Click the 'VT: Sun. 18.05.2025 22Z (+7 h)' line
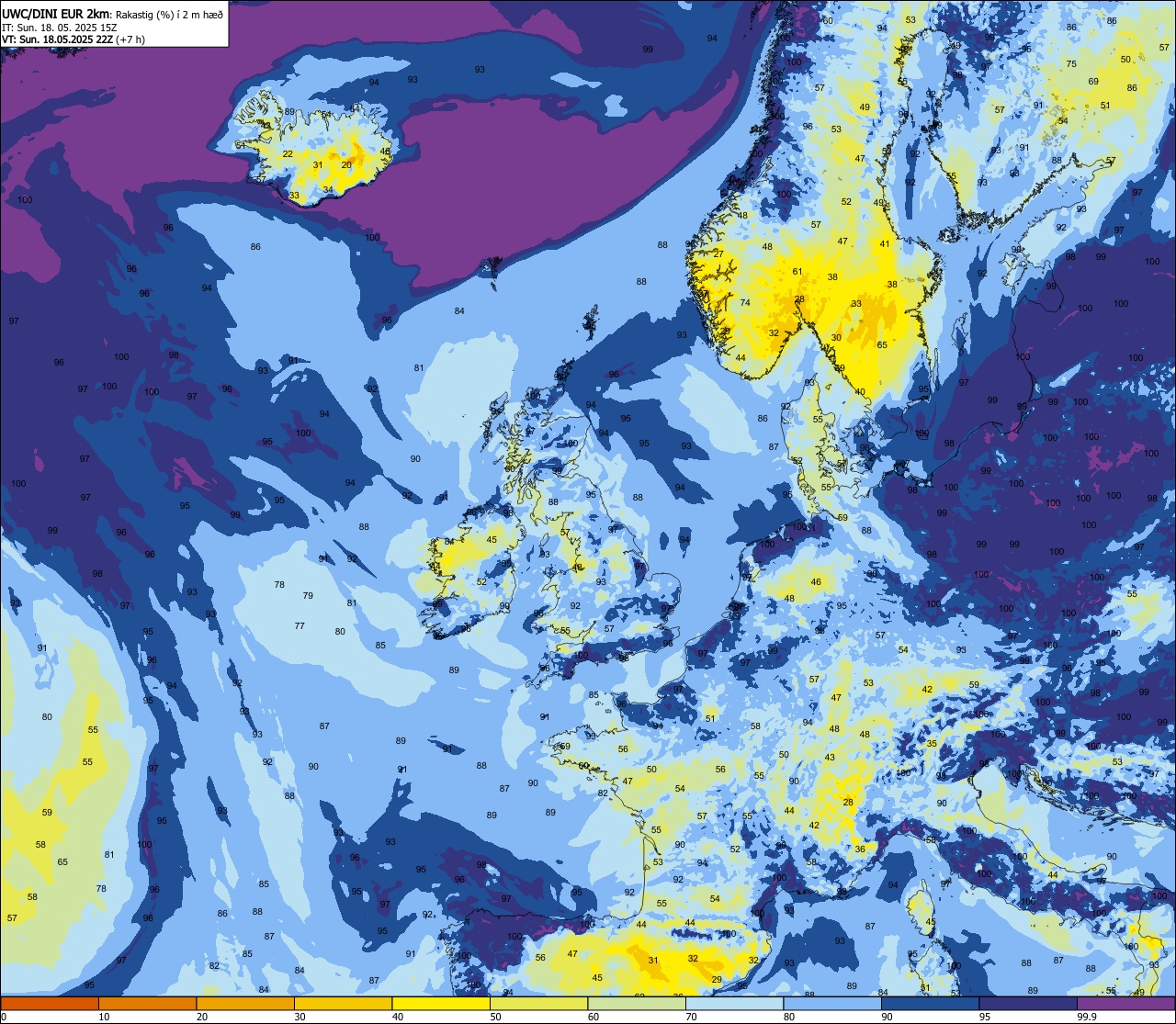Viewport: 1176px width, 1024px height. point(73,39)
